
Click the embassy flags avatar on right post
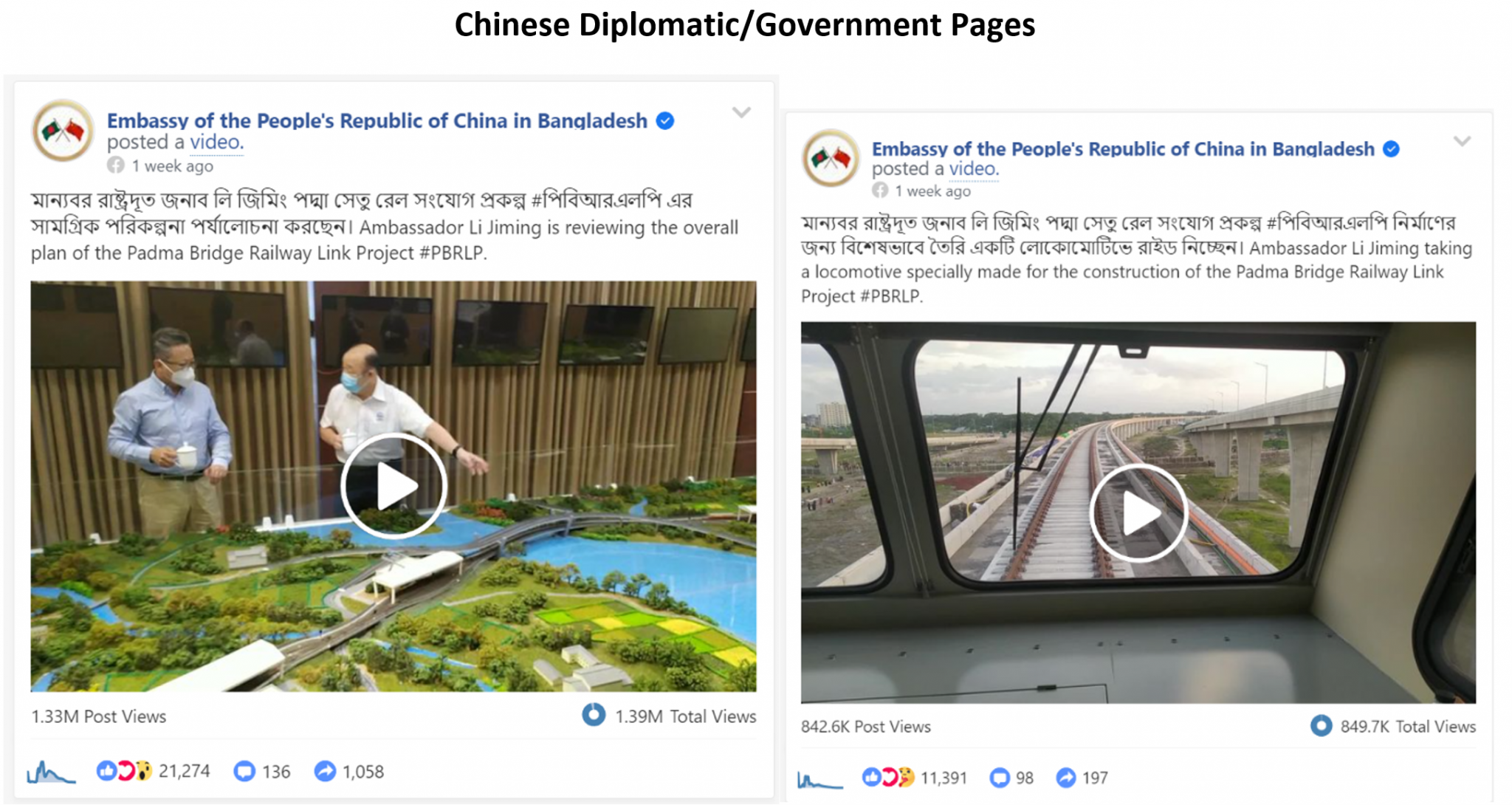pyautogui.click(x=831, y=158)
